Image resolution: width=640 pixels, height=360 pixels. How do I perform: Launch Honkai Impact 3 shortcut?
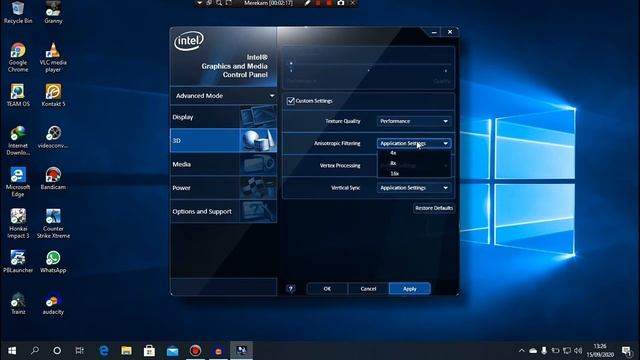click(x=18, y=224)
